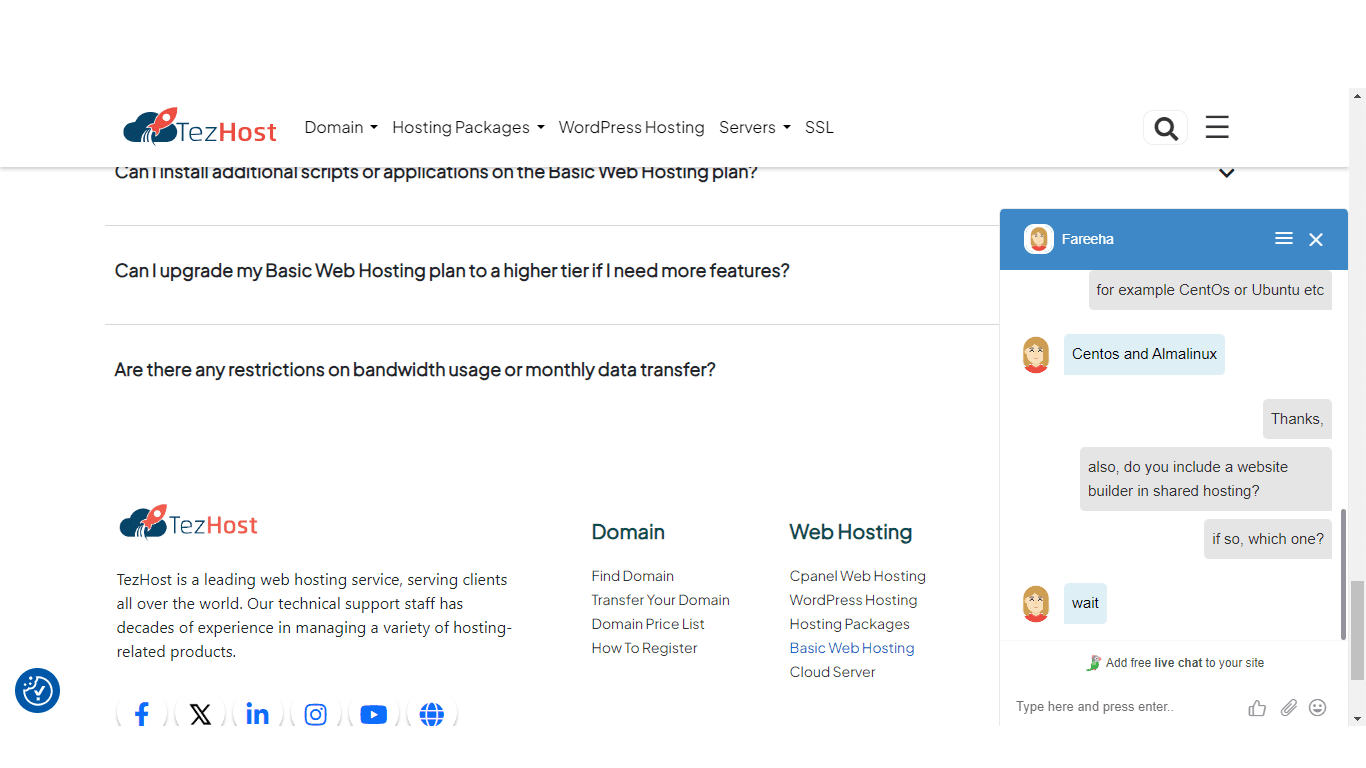Image resolution: width=1366 pixels, height=768 pixels.
Task: Click the 'Domain' footer heading
Action: click(628, 532)
